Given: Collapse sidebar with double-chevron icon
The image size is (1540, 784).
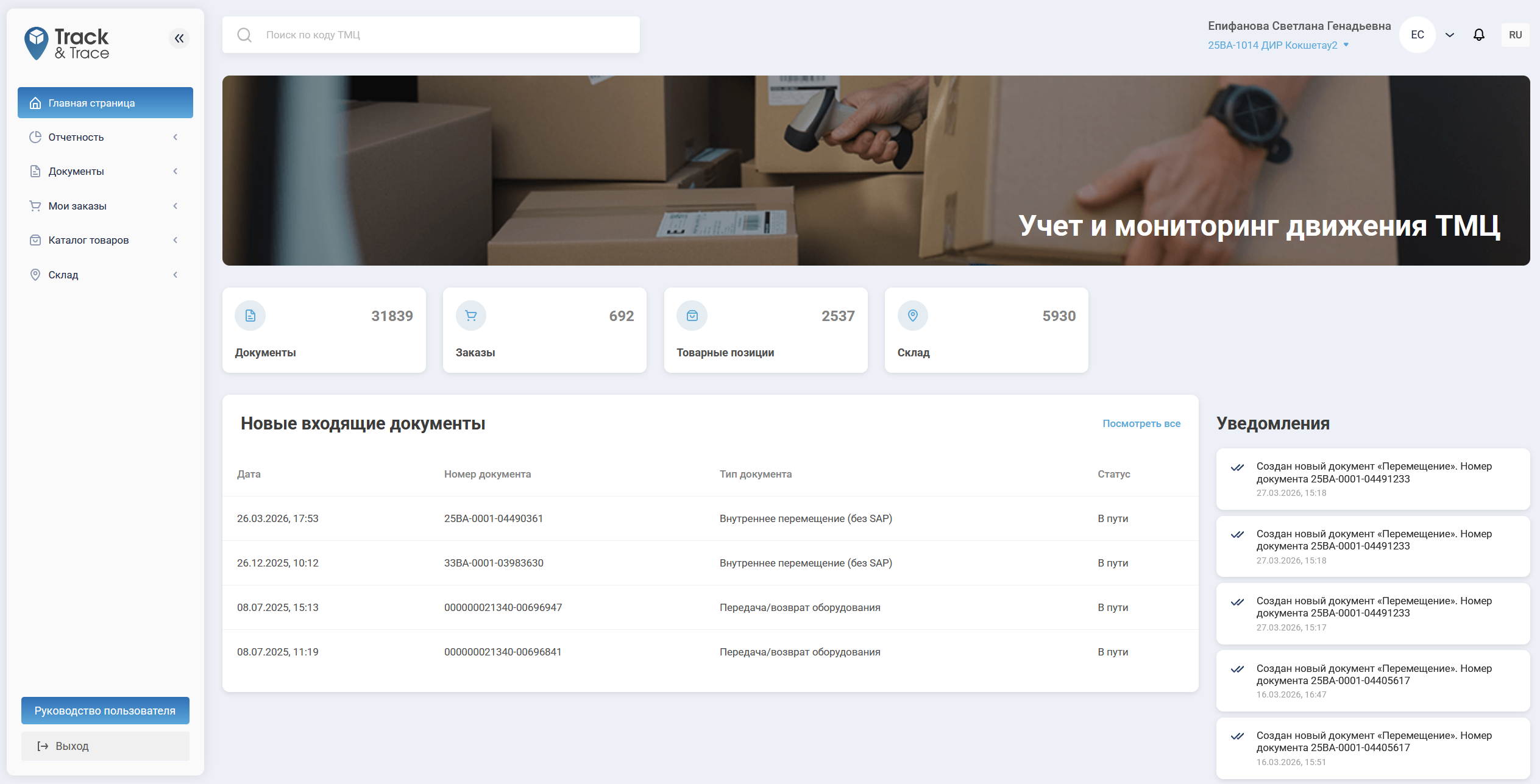Looking at the screenshot, I should tap(179, 38).
